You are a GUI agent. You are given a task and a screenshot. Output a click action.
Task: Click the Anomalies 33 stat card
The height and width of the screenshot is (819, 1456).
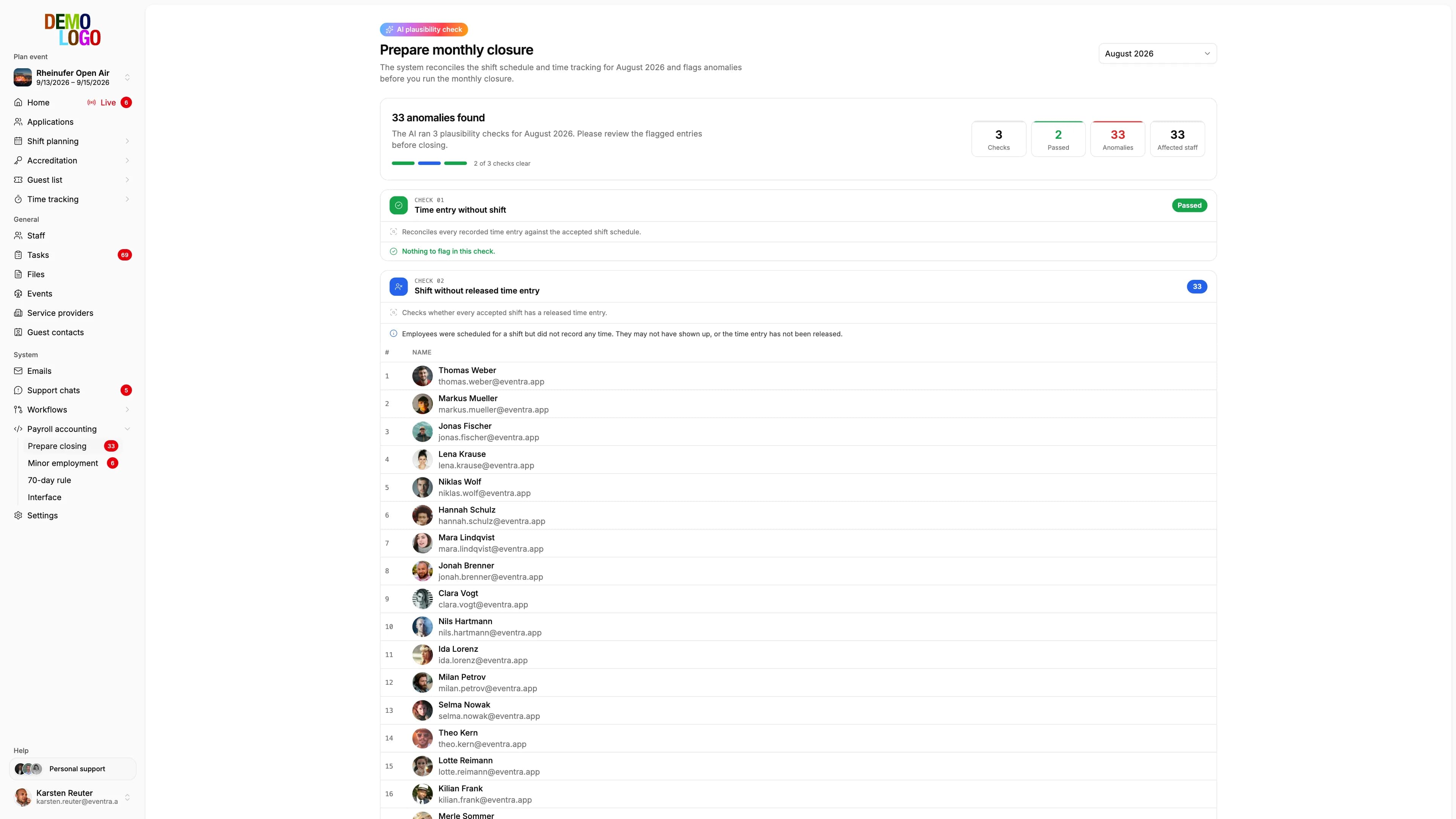(1117, 139)
